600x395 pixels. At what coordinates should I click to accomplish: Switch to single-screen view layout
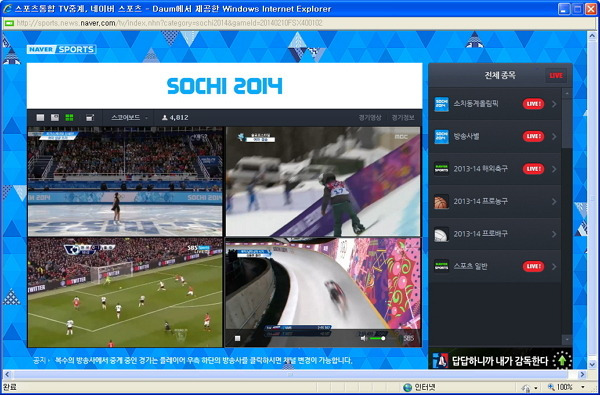40,118
